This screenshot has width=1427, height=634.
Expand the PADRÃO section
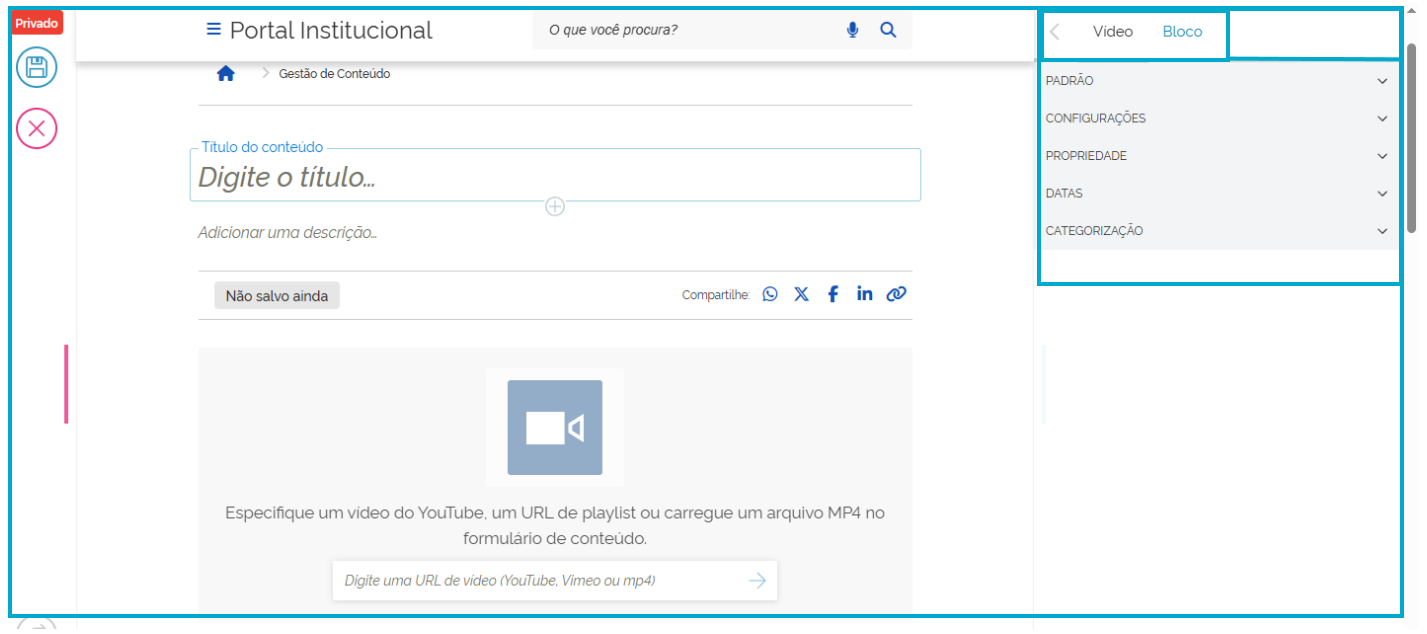tap(1217, 81)
